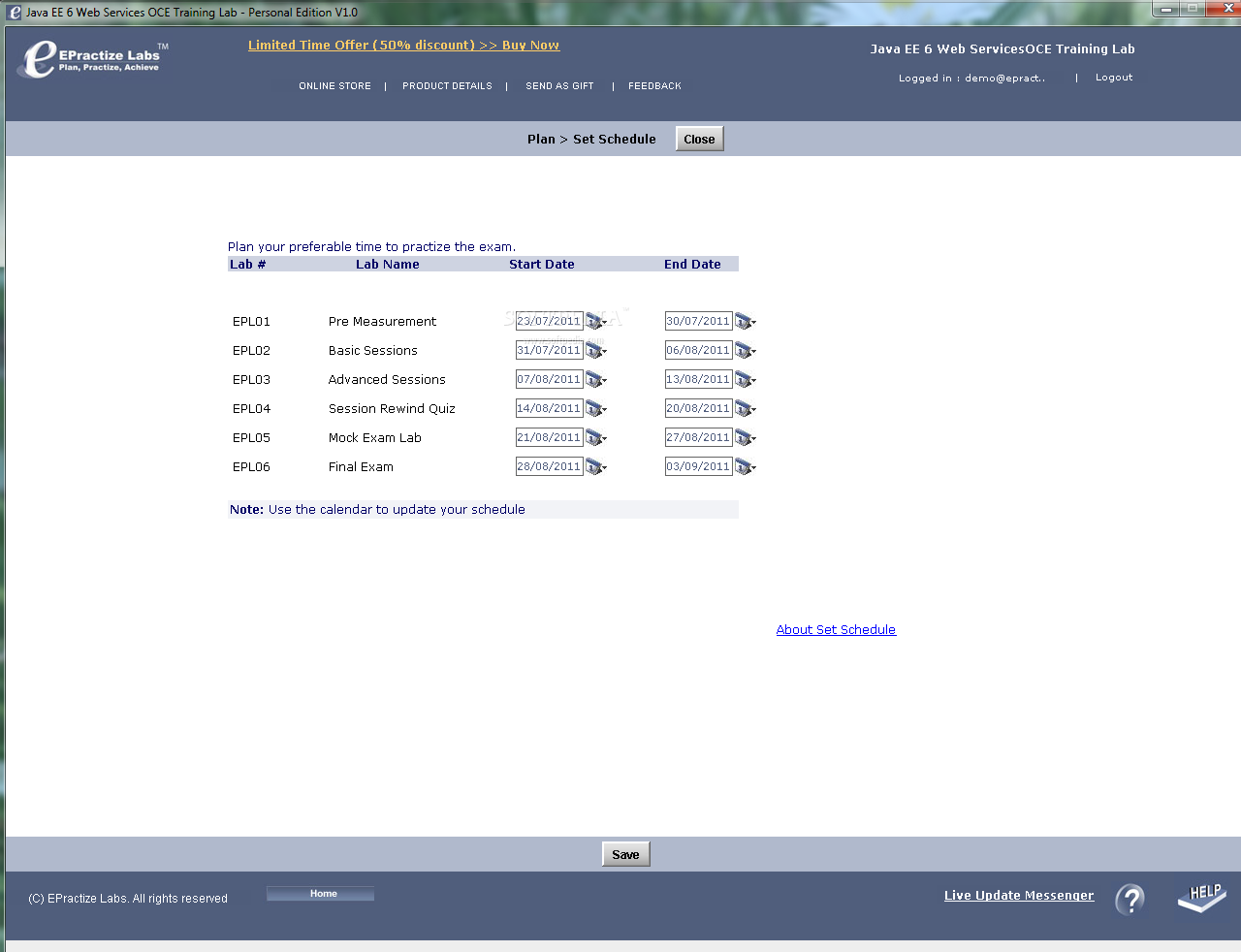Open calendar for Mock Exam Lab end date

tap(746, 438)
